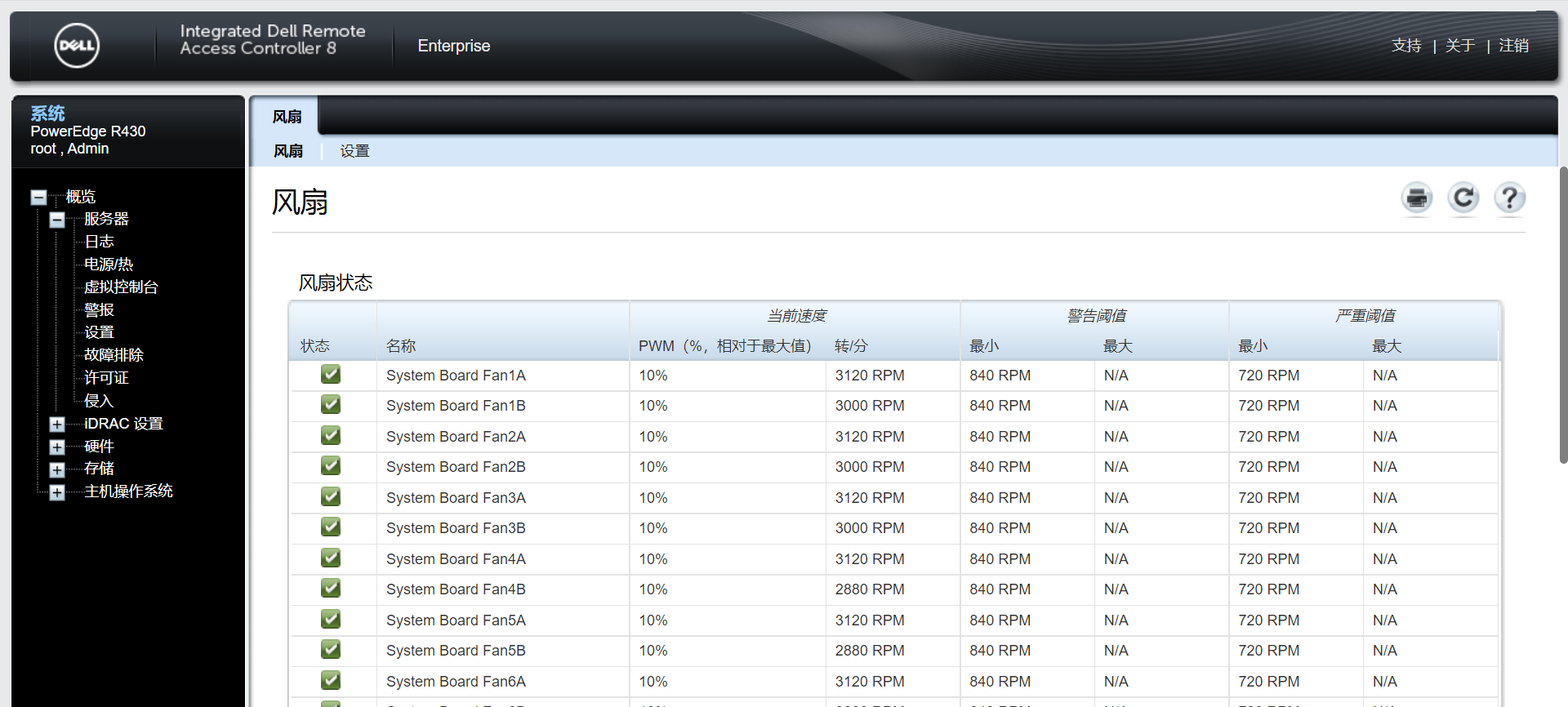
Task: Expand the 存储 tree node
Action: coord(57,470)
